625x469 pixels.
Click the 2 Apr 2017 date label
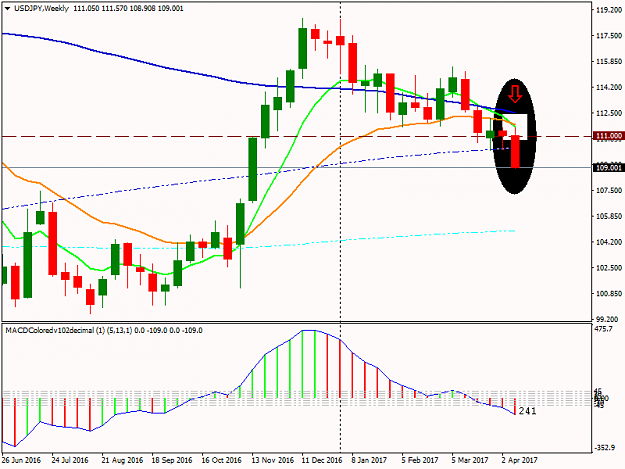[x=520, y=460]
